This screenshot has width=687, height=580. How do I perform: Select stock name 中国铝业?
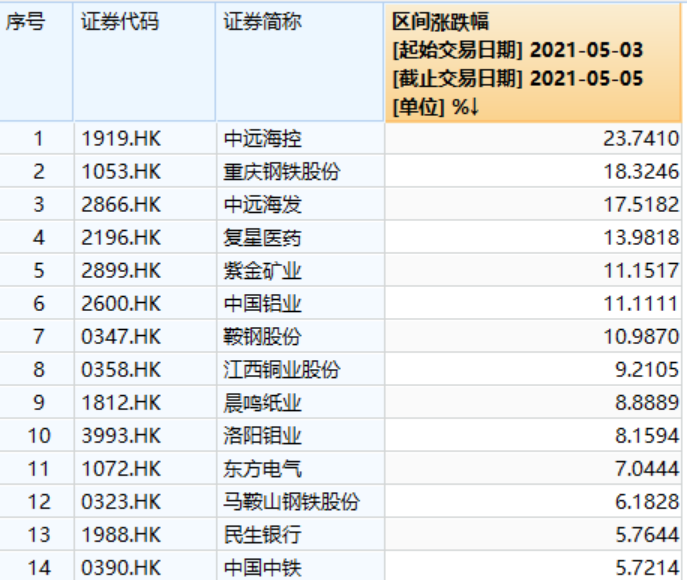pos(262,304)
